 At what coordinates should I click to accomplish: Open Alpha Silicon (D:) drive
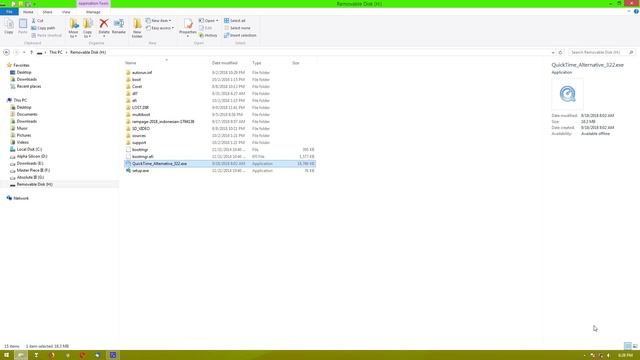pos(32,156)
